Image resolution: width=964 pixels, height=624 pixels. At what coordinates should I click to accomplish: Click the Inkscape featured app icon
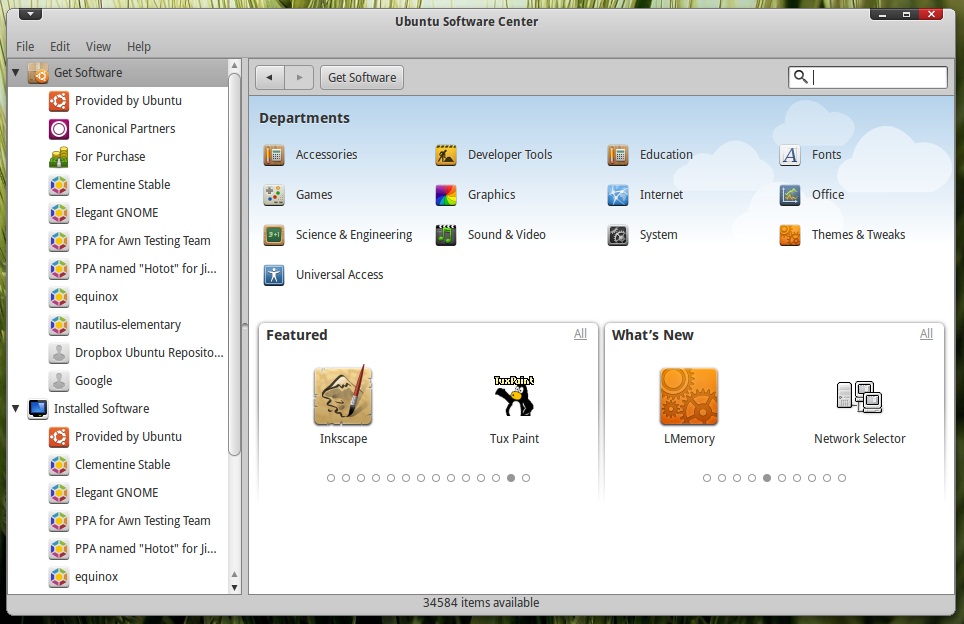343,396
